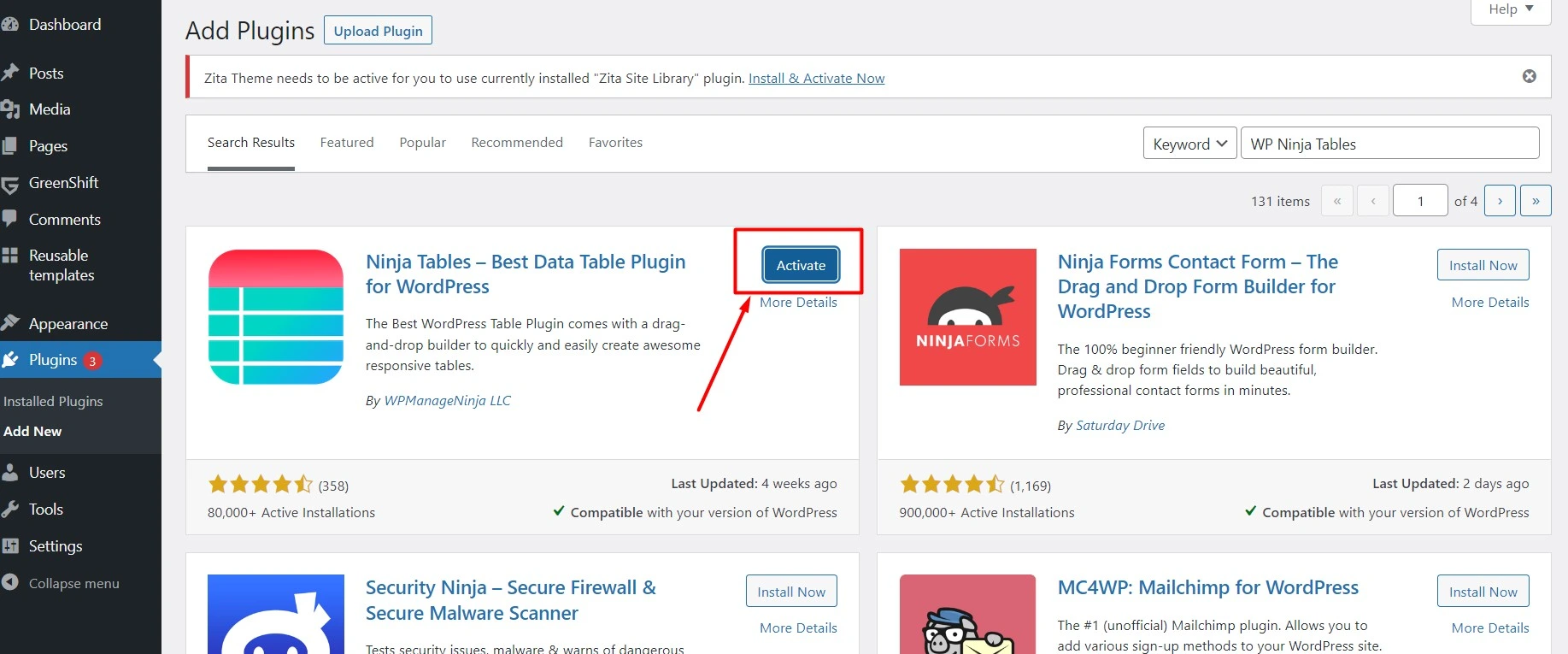Select Add New submenu item
The height and width of the screenshot is (654, 1568).
32,431
